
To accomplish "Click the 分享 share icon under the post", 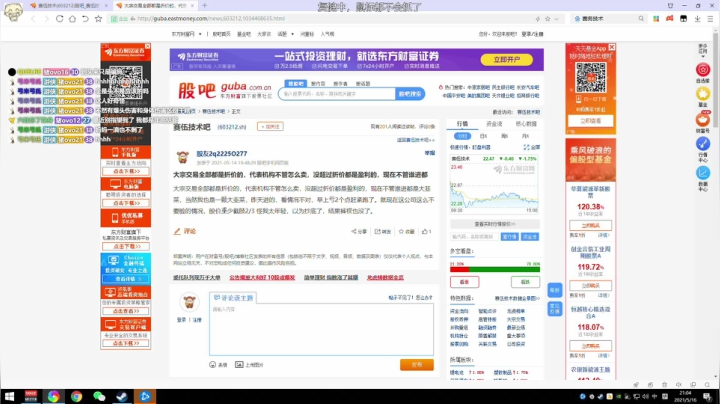I will coord(354,231).
